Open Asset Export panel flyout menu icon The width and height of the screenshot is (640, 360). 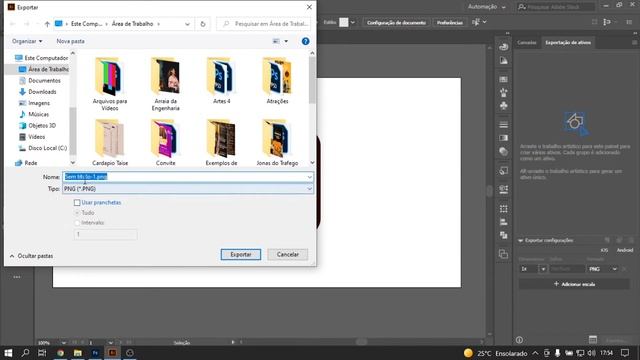[634, 42]
